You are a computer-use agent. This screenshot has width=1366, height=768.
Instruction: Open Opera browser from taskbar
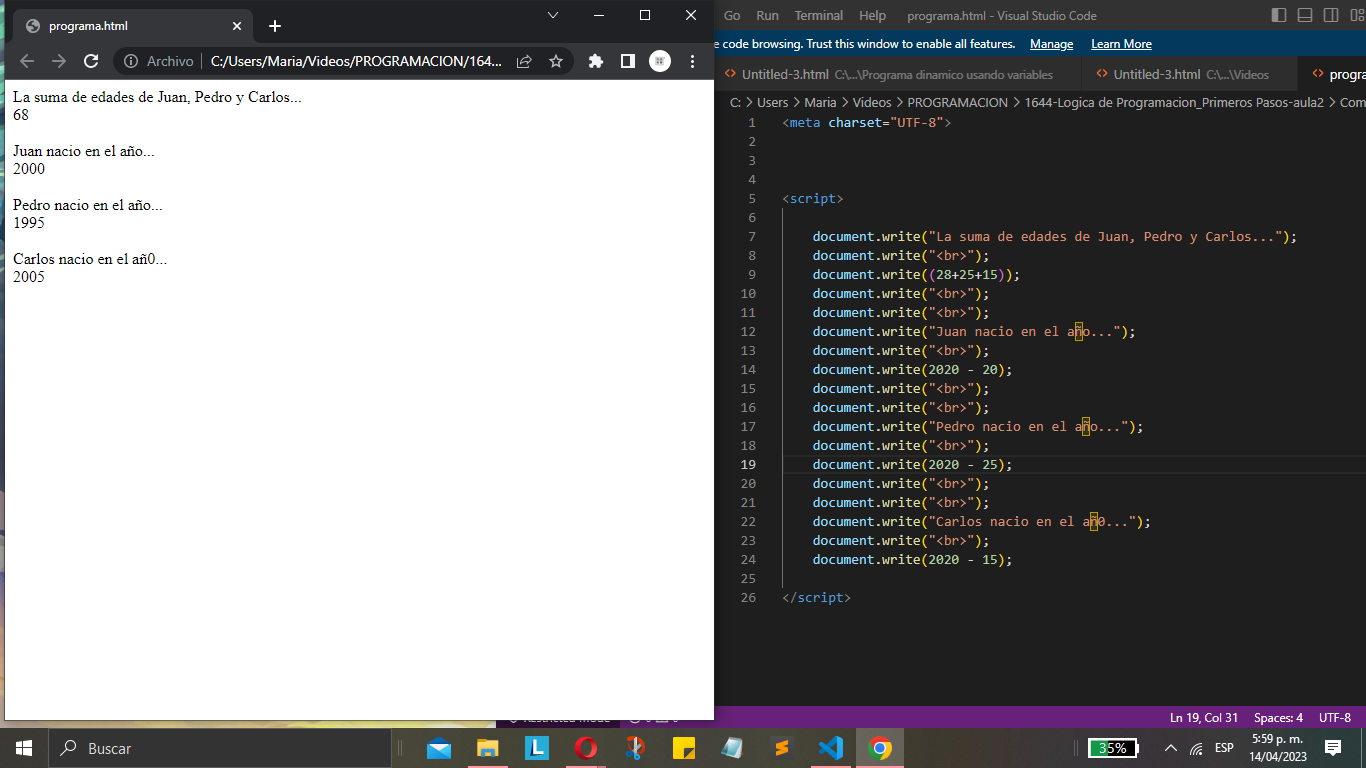tap(586, 748)
